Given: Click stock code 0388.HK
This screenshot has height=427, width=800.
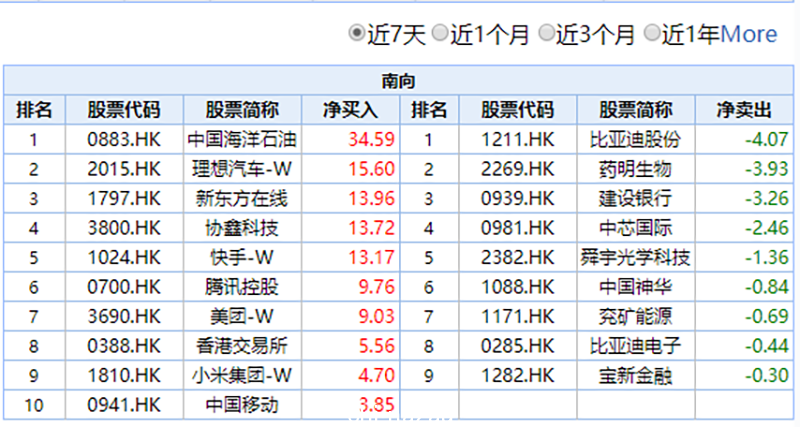Looking at the screenshot, I should pyautogui.click(x=124, y=346).
